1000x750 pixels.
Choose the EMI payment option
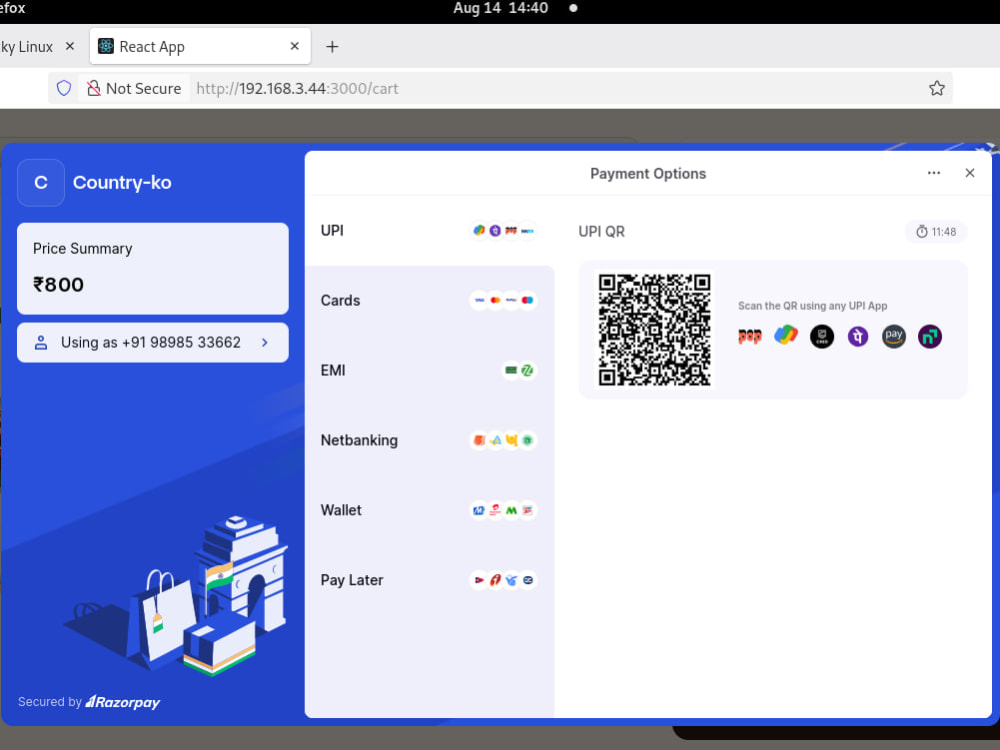pos(429,371)
